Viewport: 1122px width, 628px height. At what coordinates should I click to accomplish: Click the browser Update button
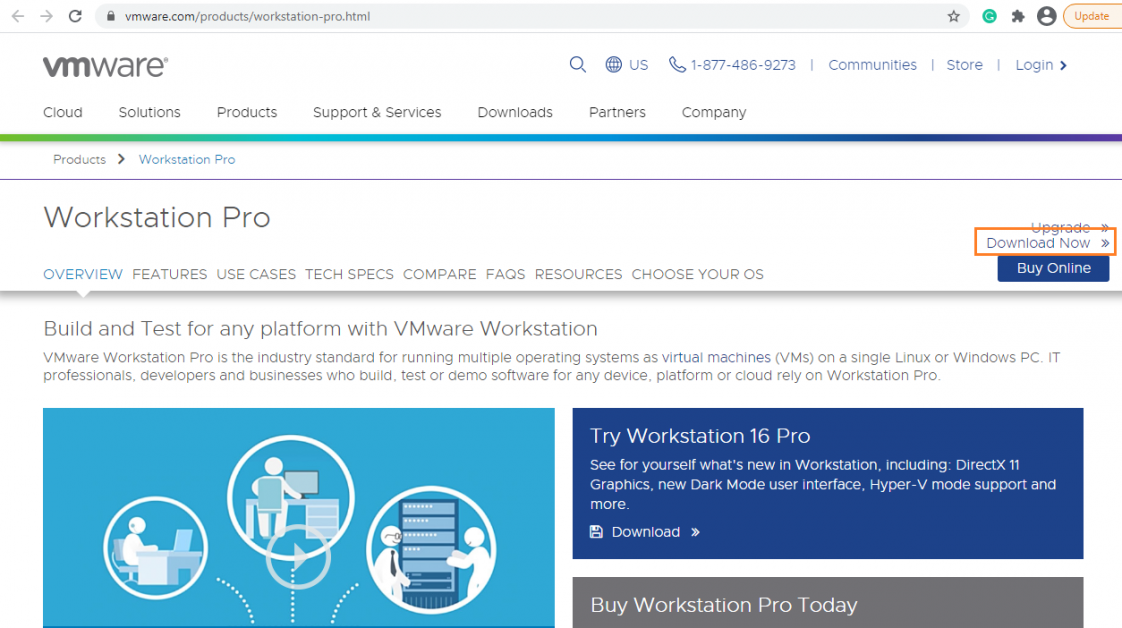tap(1093, 16)
